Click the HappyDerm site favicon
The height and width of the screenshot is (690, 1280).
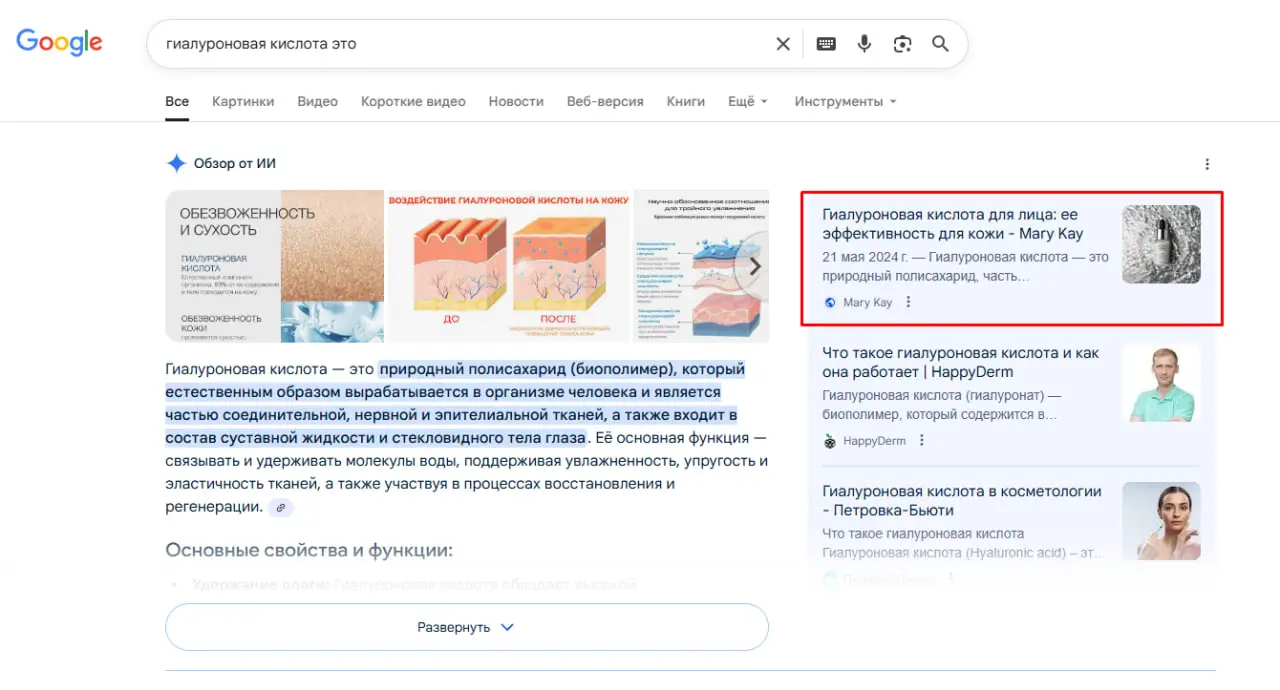point(830,440)
